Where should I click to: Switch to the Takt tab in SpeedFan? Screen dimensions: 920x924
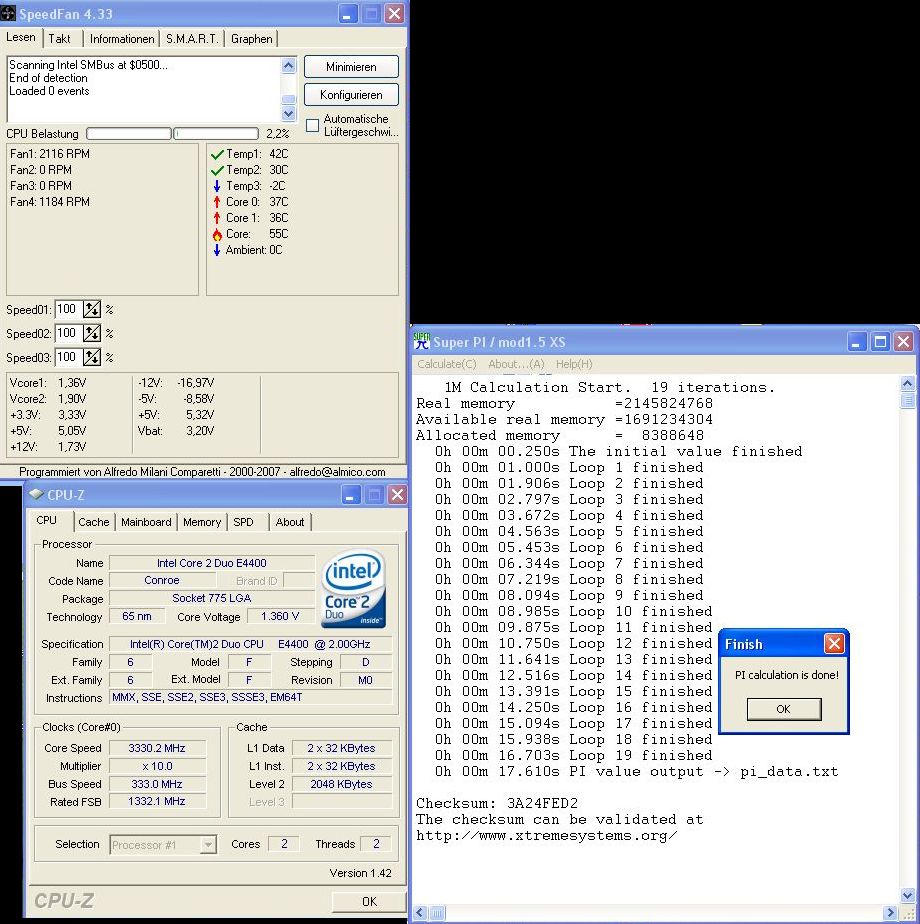click(x=59, y=39)
